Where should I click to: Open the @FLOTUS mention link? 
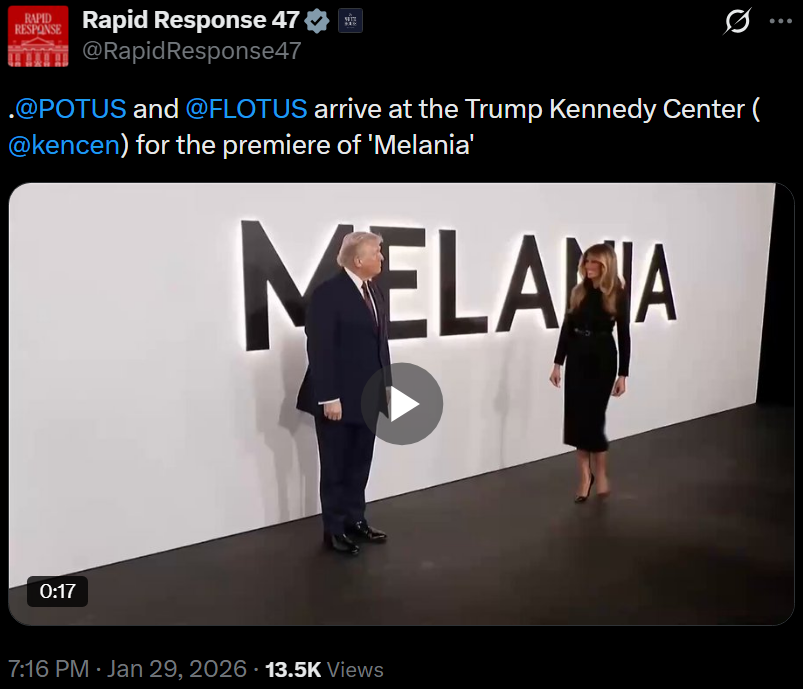250,109
